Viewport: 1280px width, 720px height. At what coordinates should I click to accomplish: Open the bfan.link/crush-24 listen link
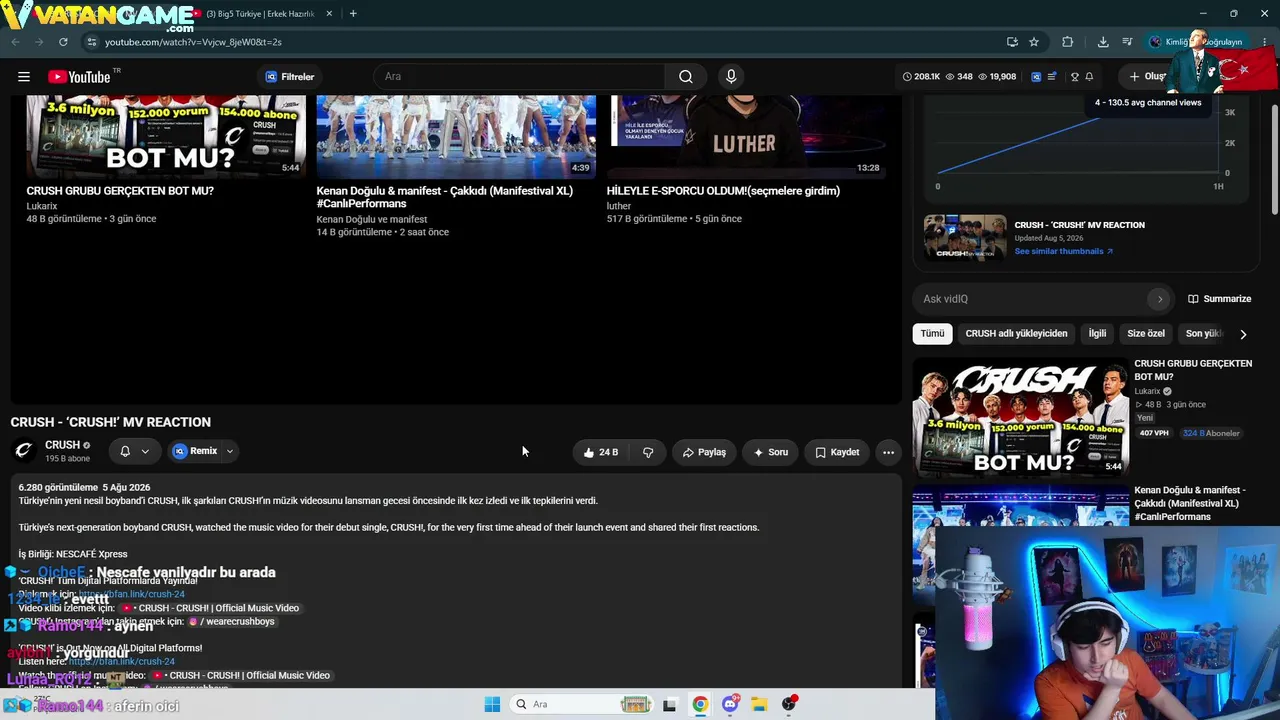coord(122,662)
